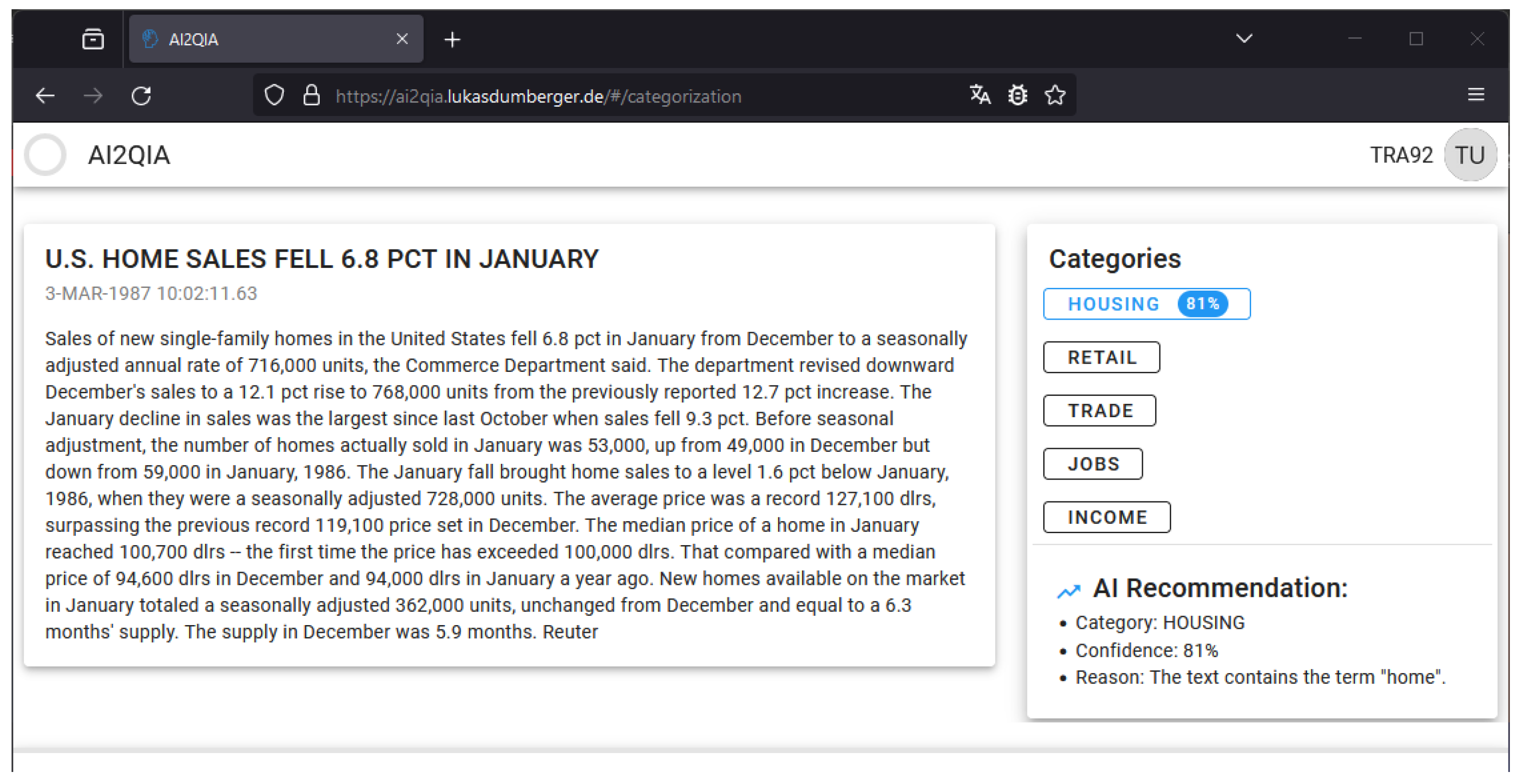Pick the INCOME category button
The image size is (1521, 784).
(x=1107, y=517)
